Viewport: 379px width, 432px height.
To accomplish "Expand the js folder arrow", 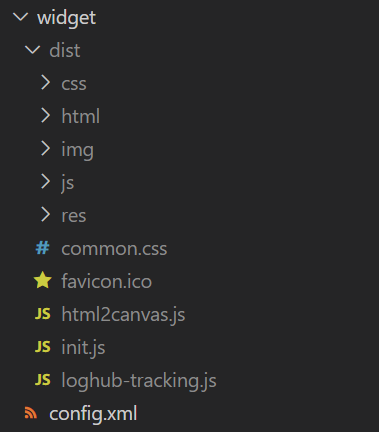I will [45, 182].
